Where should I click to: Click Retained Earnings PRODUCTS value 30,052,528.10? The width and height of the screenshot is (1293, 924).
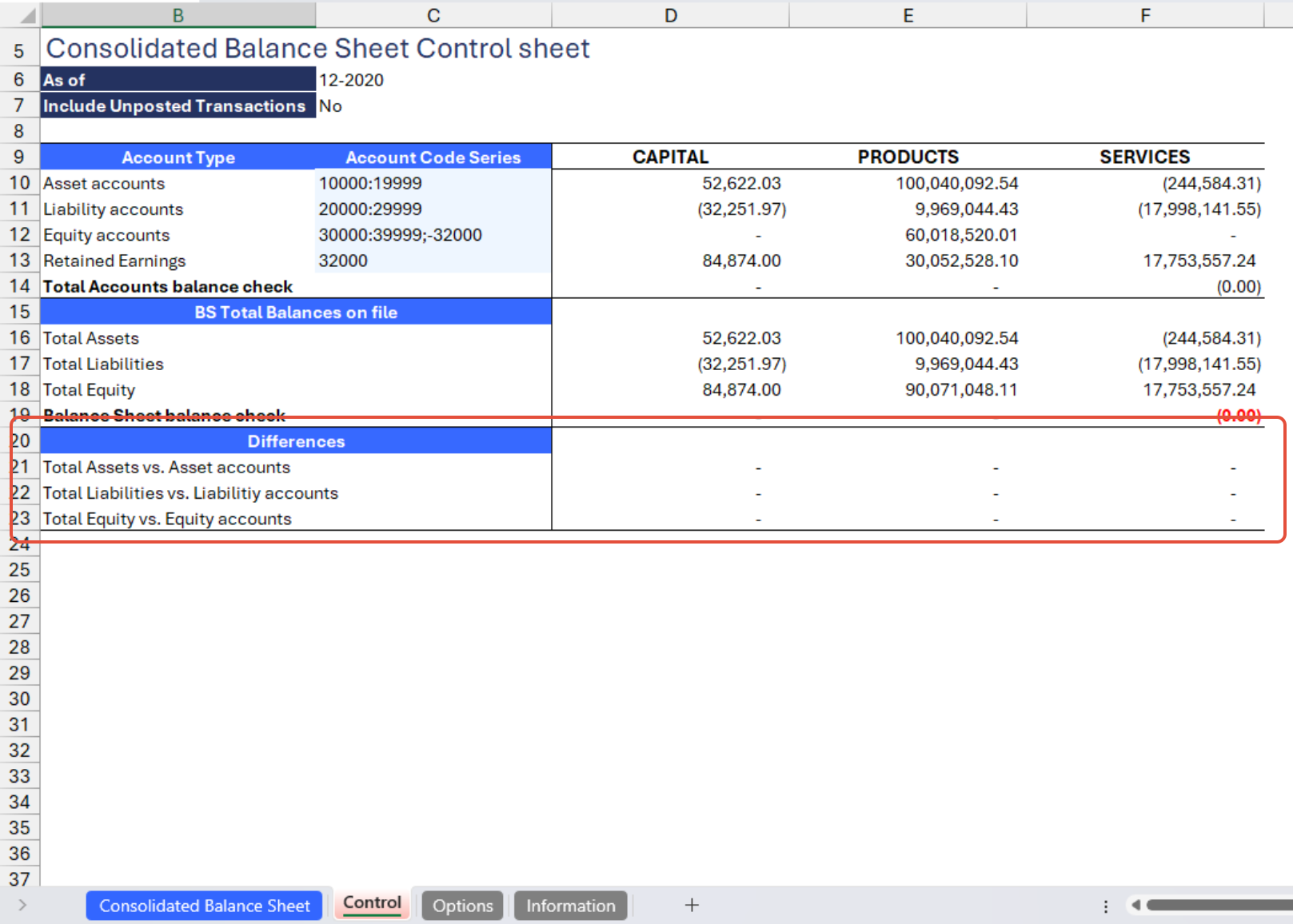[961, 261]
